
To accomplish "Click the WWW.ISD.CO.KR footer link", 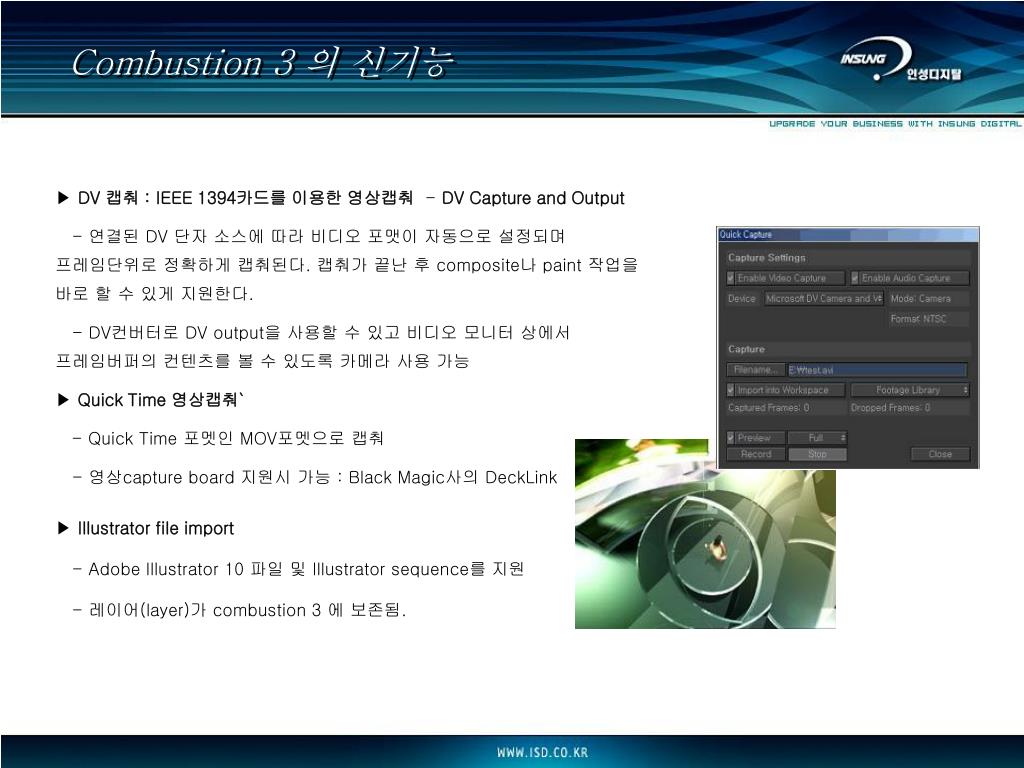I will pyautogui.click(x=543, y=752).
